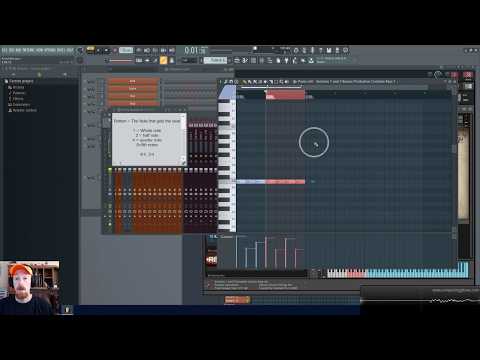Open Remote control under Current project

click(22, 110)
